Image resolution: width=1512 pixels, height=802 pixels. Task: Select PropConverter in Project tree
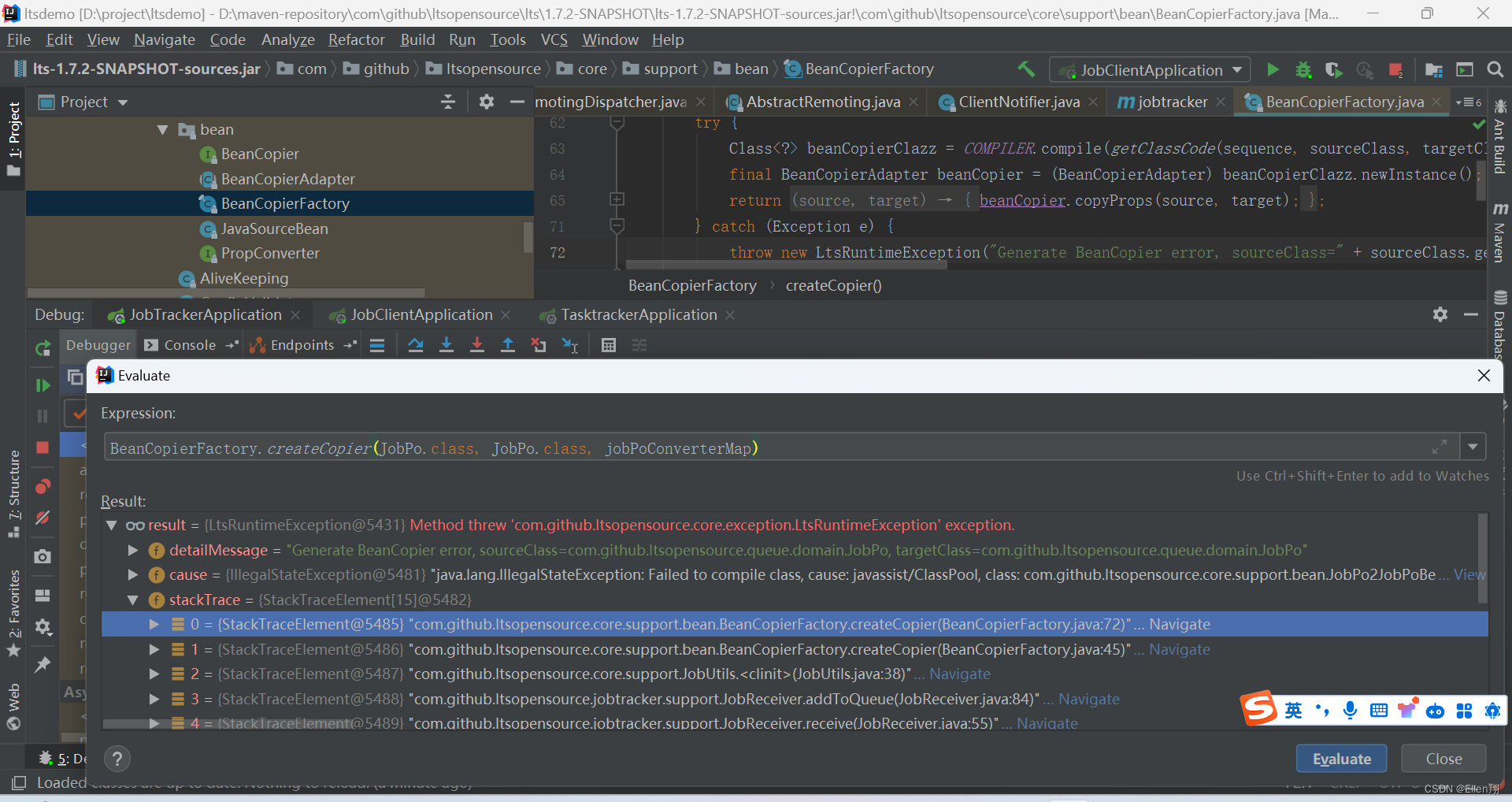click(270, 253)
